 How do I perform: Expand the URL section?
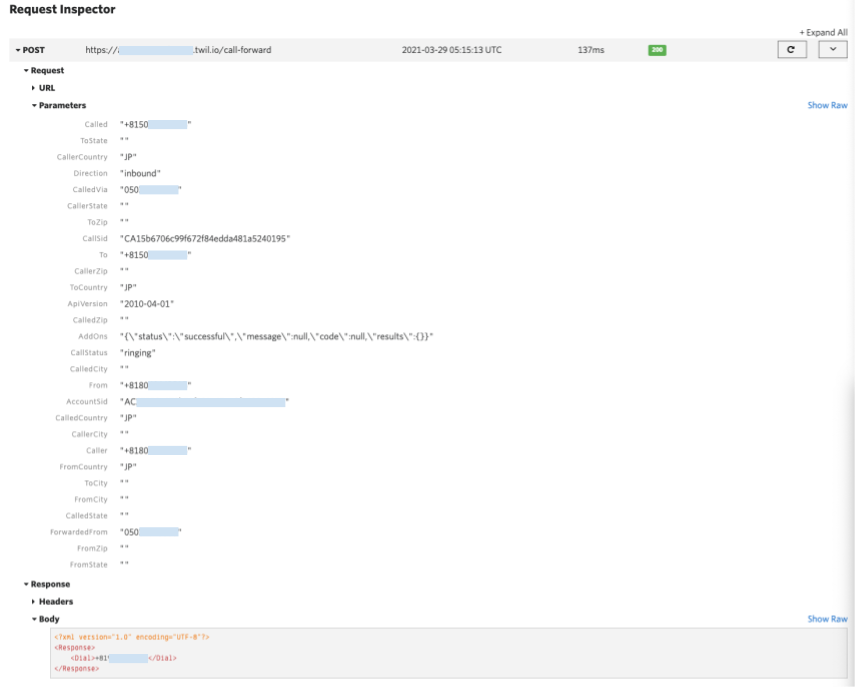(x=43, y=88)
